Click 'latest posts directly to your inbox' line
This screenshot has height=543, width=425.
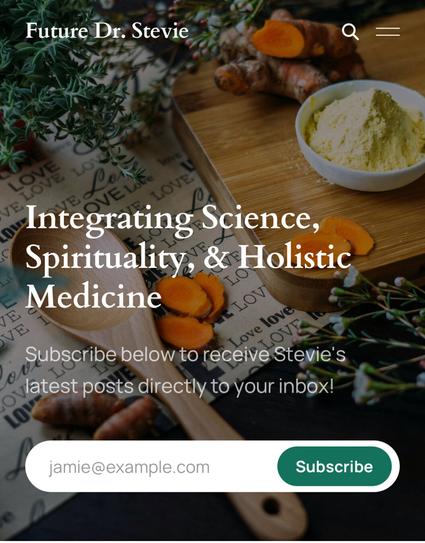pyautogui.click(x=180, y=386)
